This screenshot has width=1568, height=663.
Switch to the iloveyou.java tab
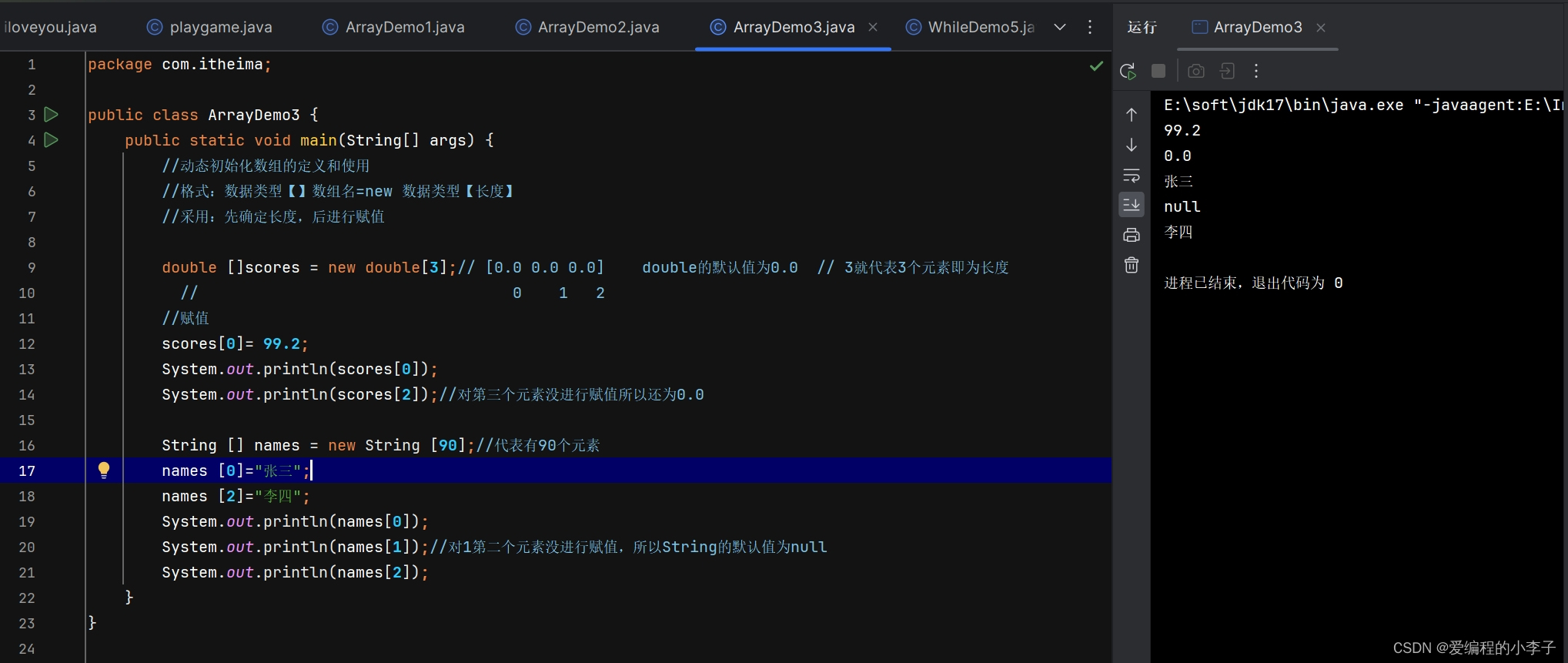coord(51,27)
